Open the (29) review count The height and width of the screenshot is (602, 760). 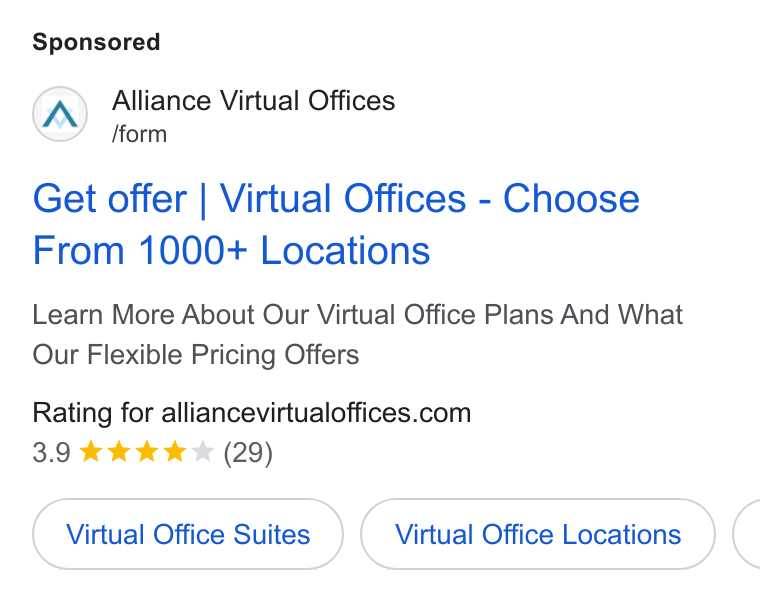[x=248, y=453]
